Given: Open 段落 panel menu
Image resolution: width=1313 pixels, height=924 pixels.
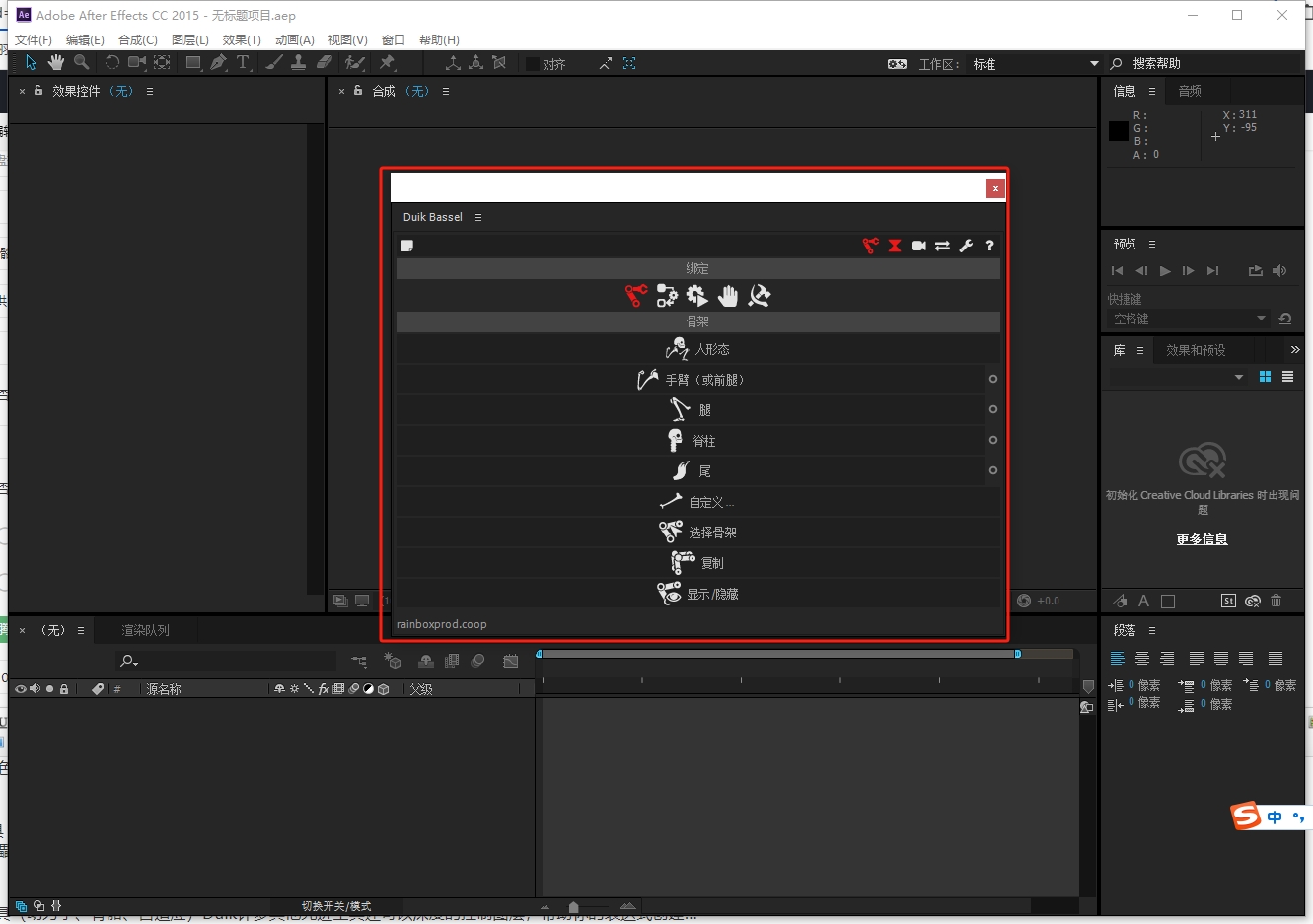Looking at the screenshot, I should click(1151, 630).
